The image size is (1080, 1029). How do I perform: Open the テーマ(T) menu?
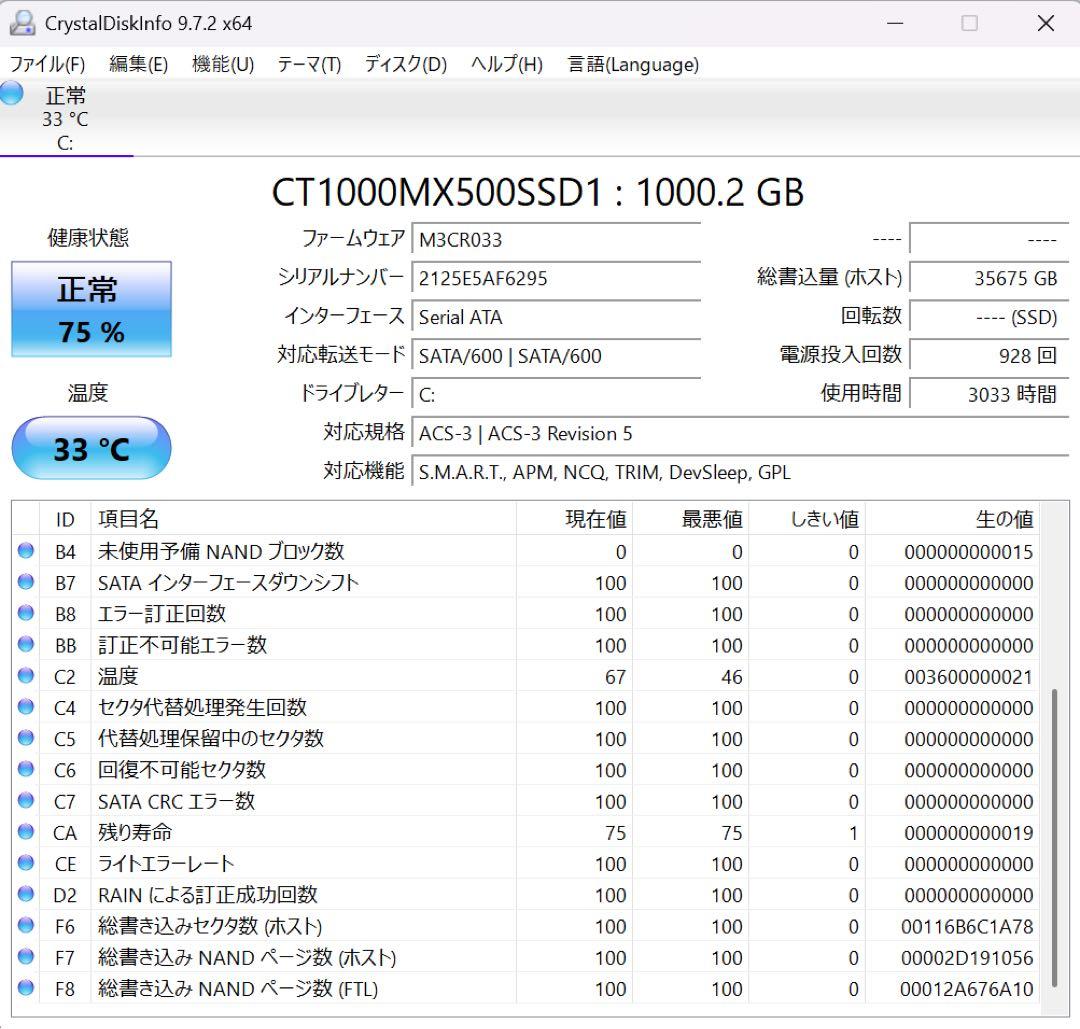click(x=308, y=64)
